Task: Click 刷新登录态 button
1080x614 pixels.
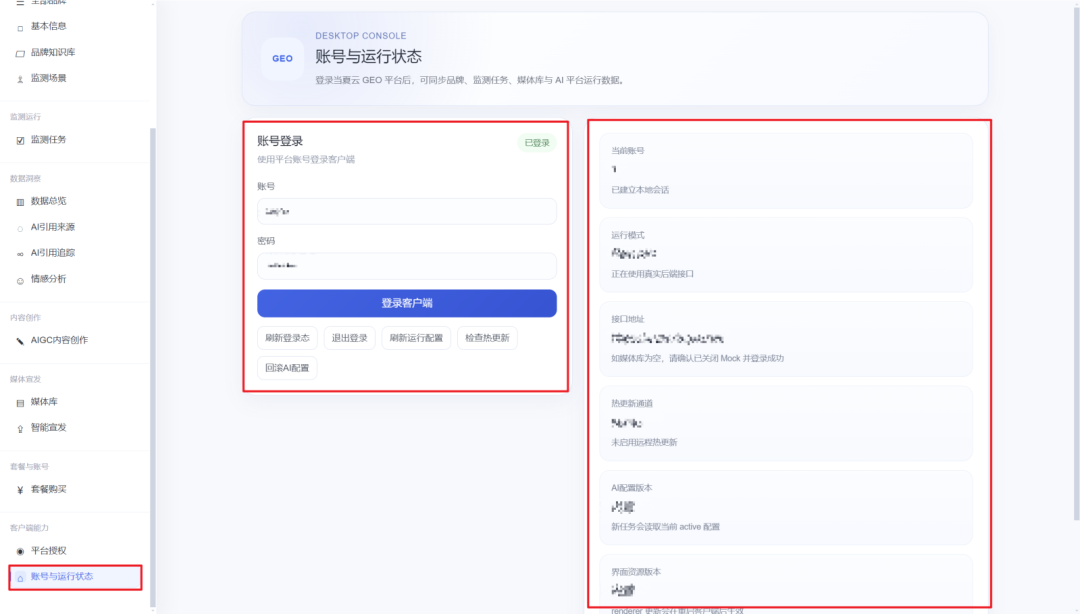Action: [x=287, y=338]
